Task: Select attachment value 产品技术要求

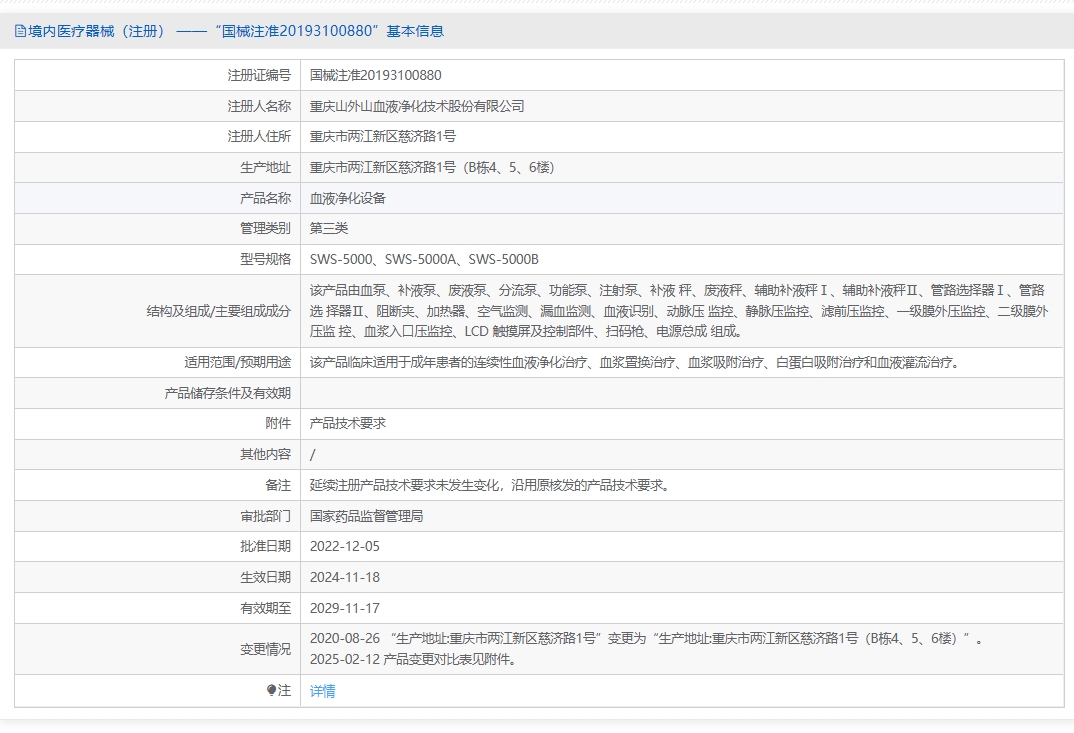Action: (348, 423)
